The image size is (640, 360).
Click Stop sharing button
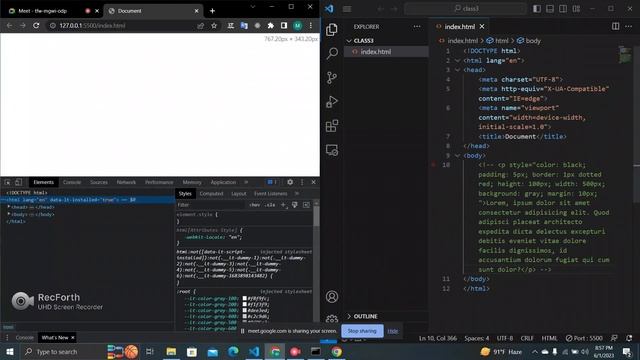pos(362,331)
